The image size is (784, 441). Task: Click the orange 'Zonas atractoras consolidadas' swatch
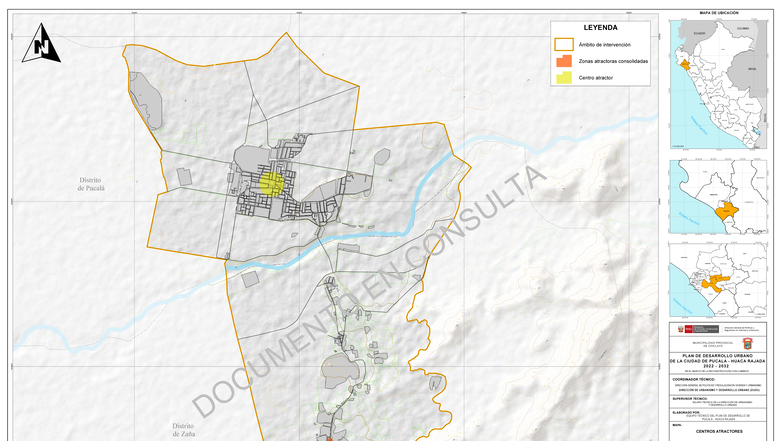coord(564,61)
